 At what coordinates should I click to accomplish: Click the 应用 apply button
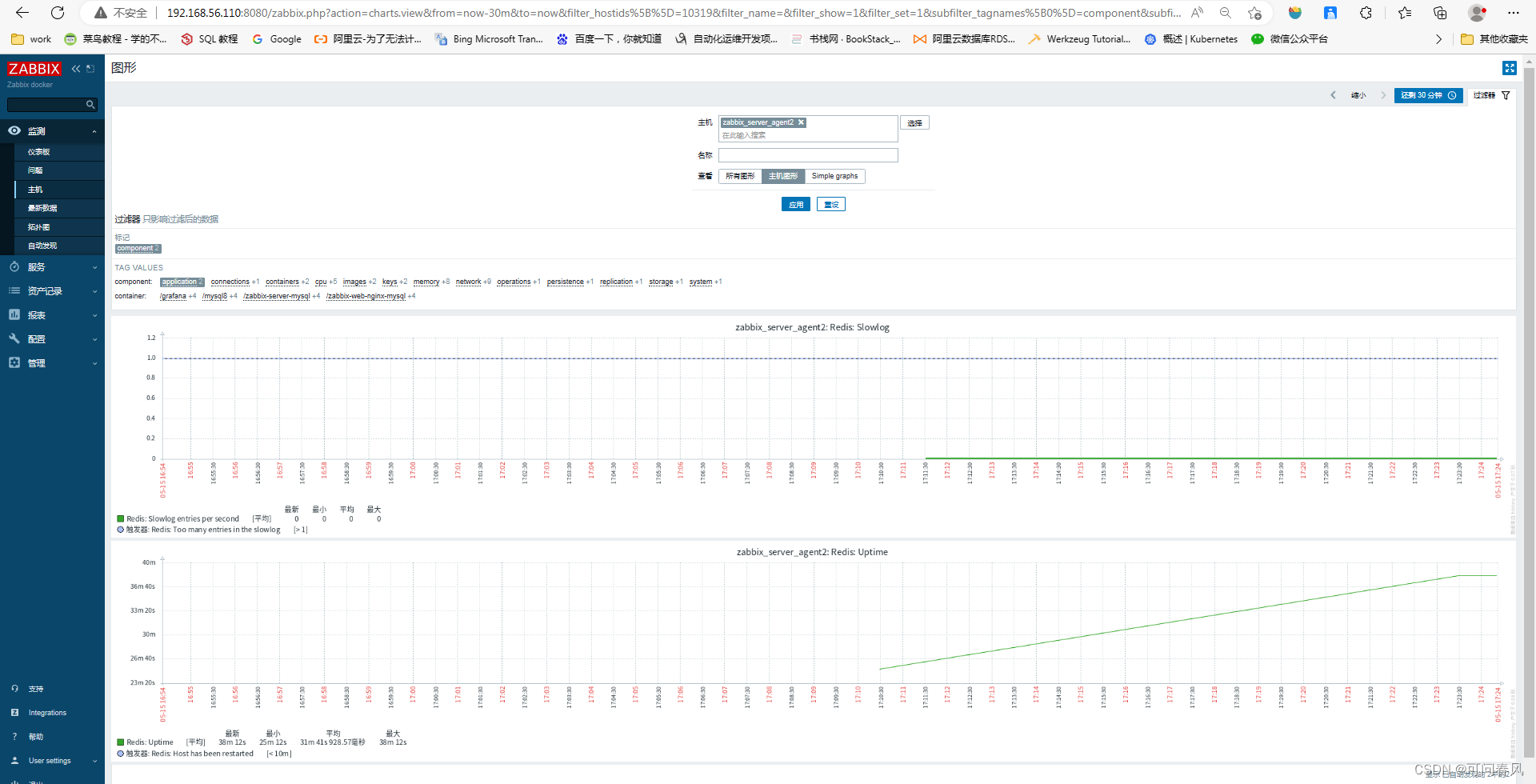(x=796, y=205)
